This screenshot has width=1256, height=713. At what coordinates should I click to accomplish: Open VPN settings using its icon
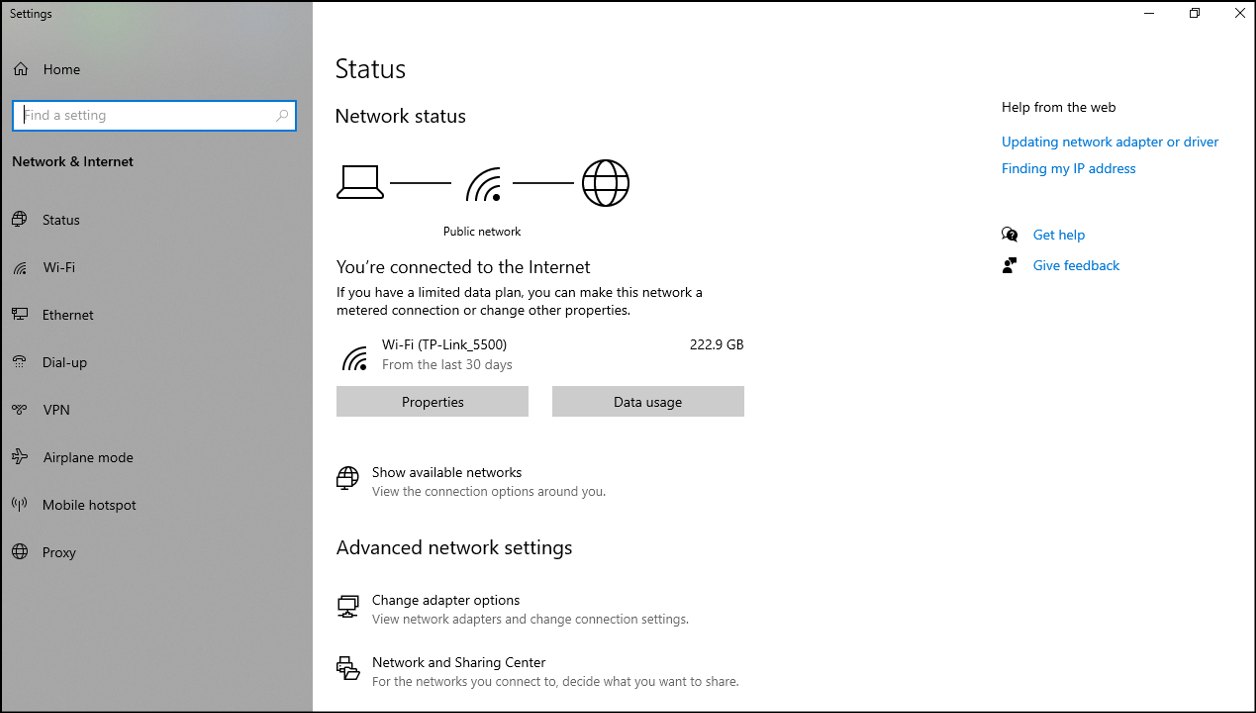tap(20, 410)
